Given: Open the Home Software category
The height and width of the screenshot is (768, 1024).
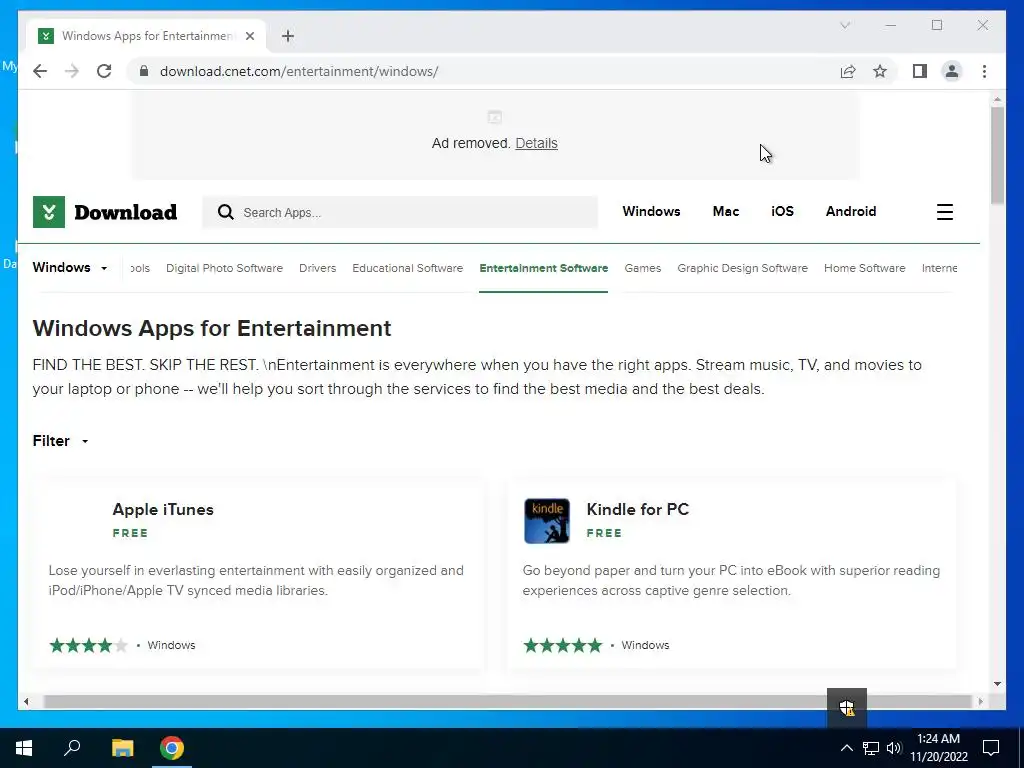Looking at the screenshot, I should tap(865, 268).
